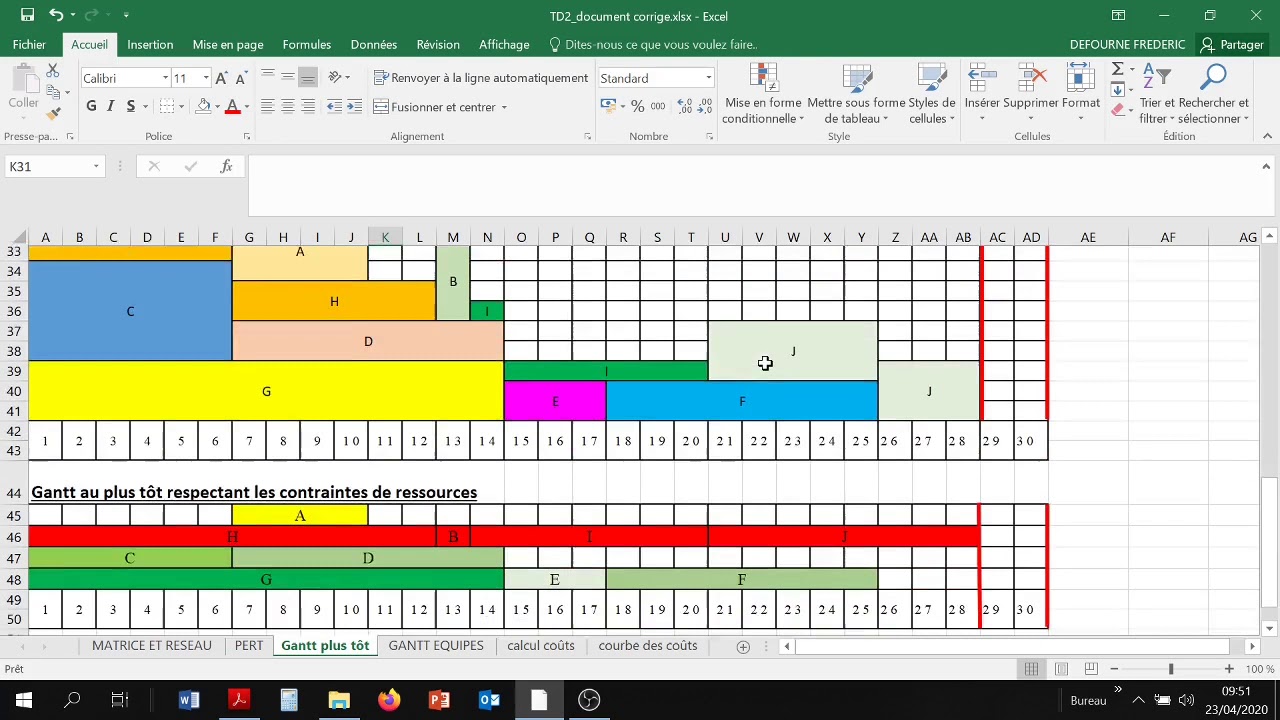Viewport: 1280px width, 720px height.
Task: Open the Windows Start menu
Action: point(24,700)
